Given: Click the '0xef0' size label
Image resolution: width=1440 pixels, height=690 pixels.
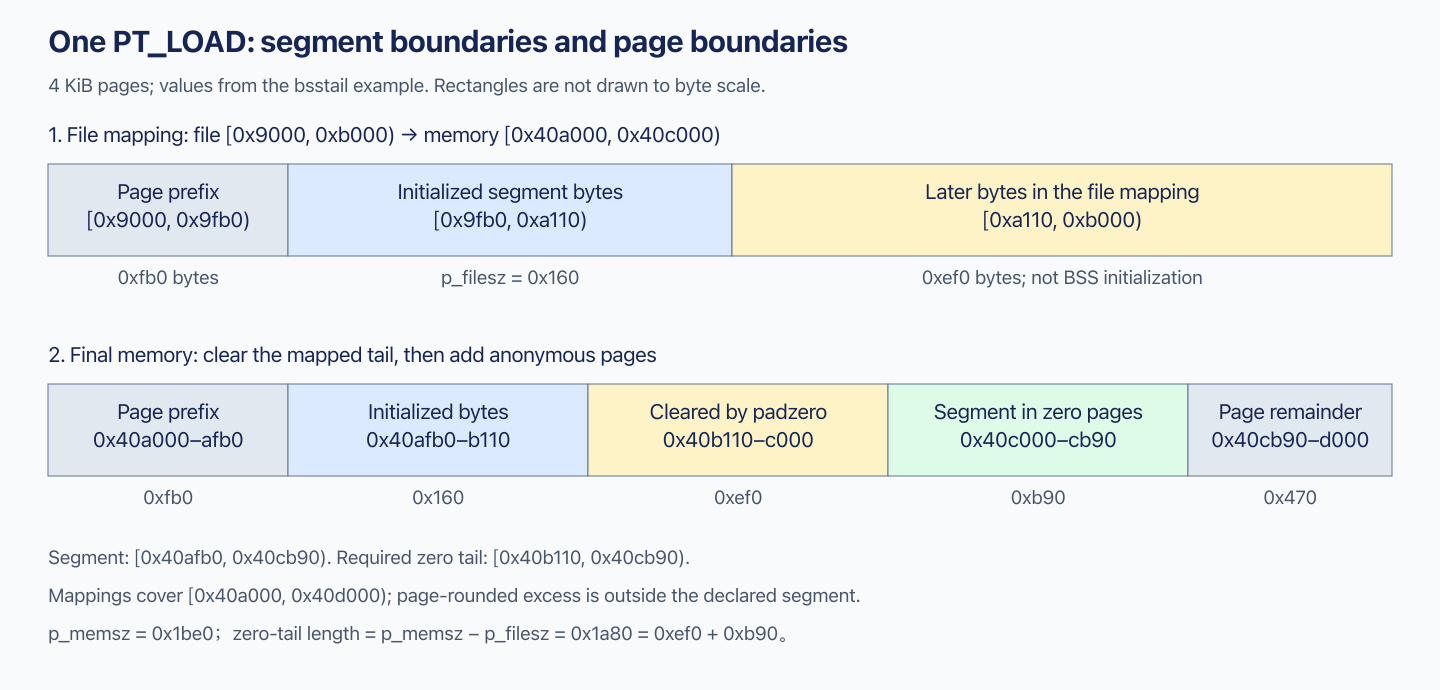Looking at the screenshot, I should 738,498.
